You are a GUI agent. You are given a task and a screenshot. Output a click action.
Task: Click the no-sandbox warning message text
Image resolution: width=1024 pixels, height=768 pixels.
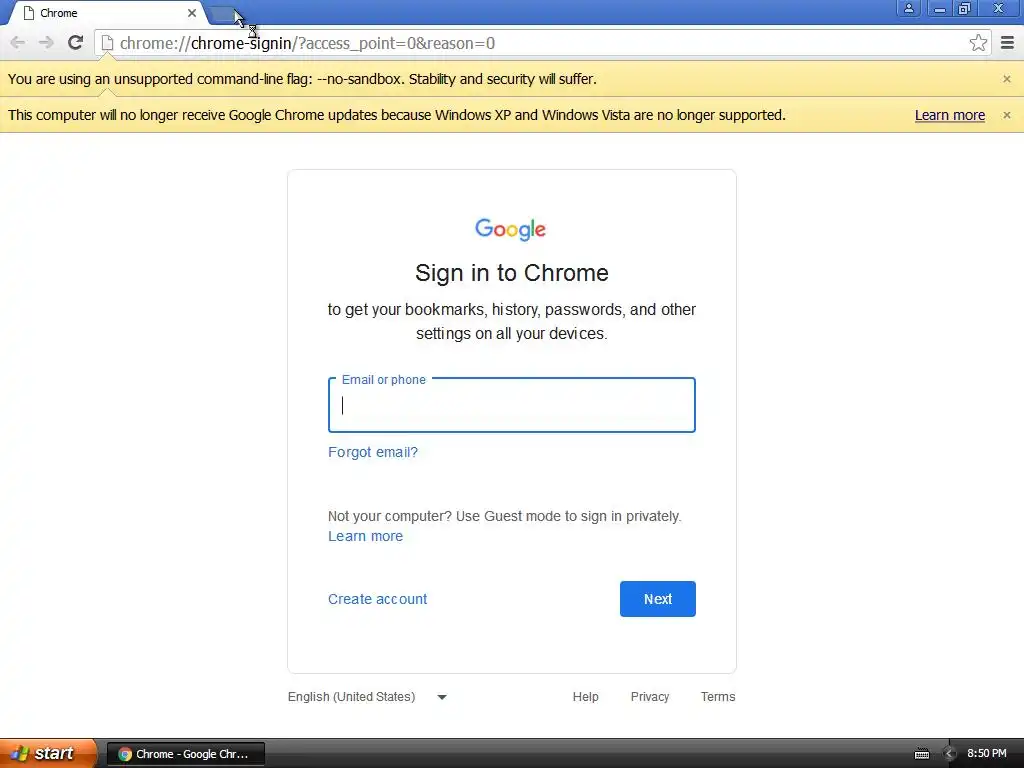click(x=302, y=79)
